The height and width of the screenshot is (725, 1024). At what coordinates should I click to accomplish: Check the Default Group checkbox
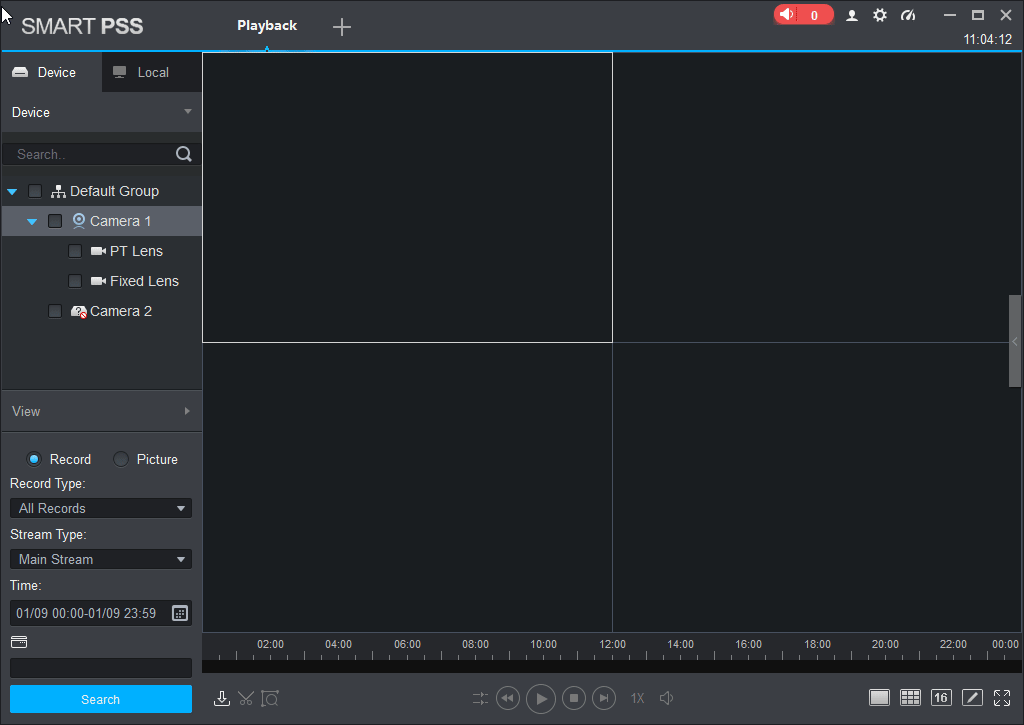35,191
